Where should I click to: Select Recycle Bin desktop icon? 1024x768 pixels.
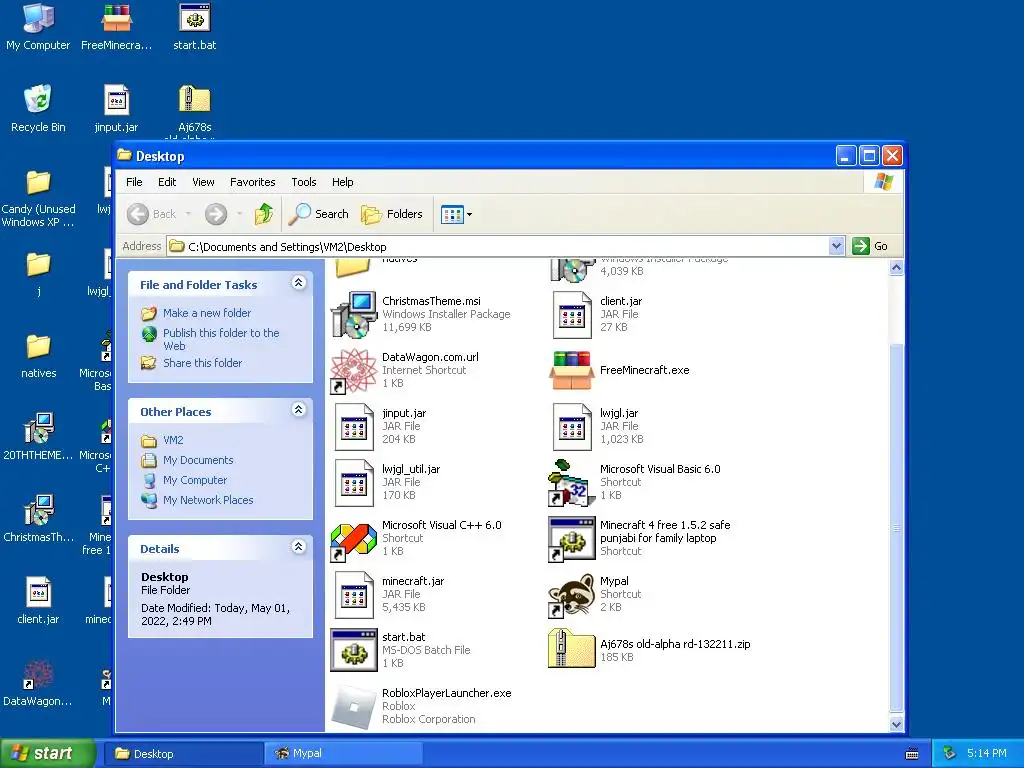(38, 109)
